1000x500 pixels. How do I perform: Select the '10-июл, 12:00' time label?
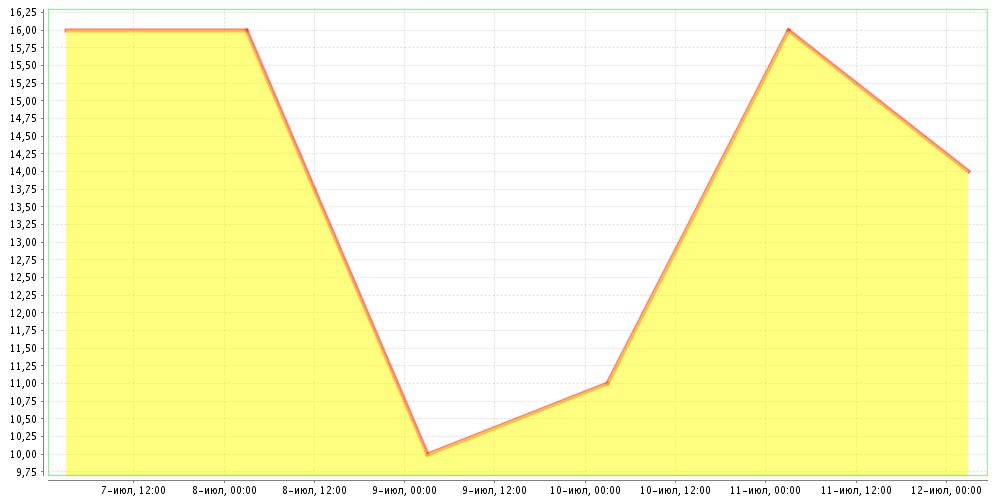tap(675, 490)
